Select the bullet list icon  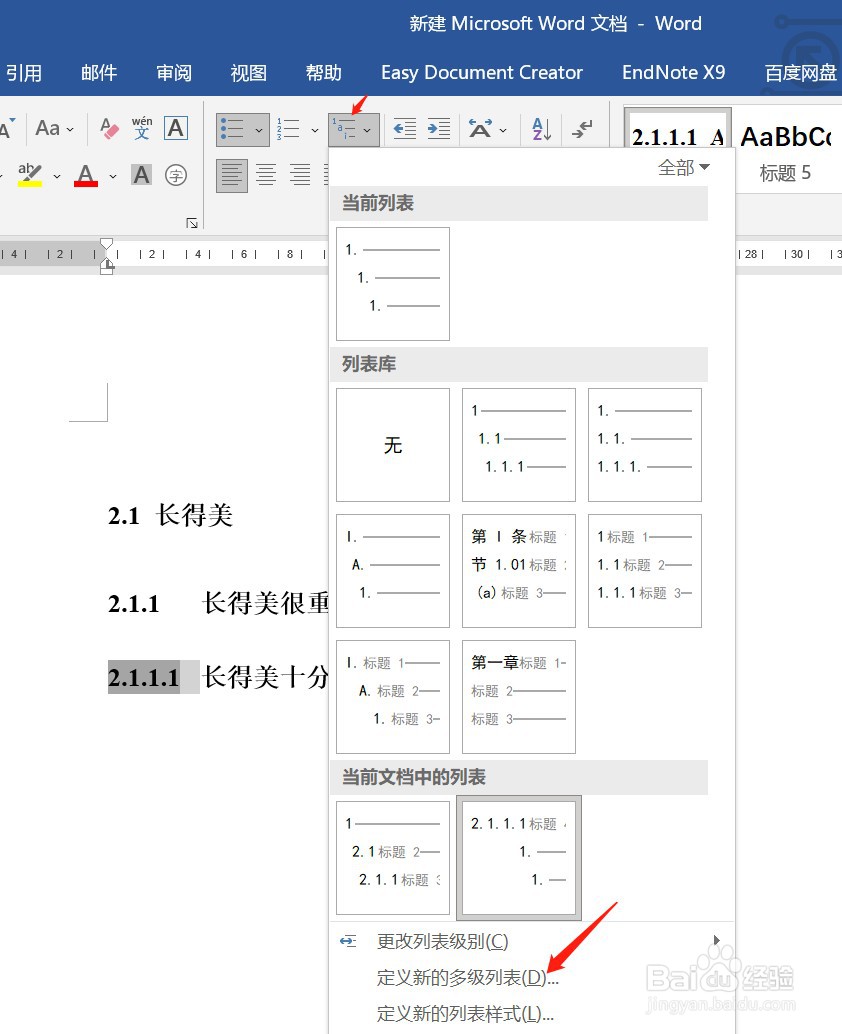[x=232, y=130]
